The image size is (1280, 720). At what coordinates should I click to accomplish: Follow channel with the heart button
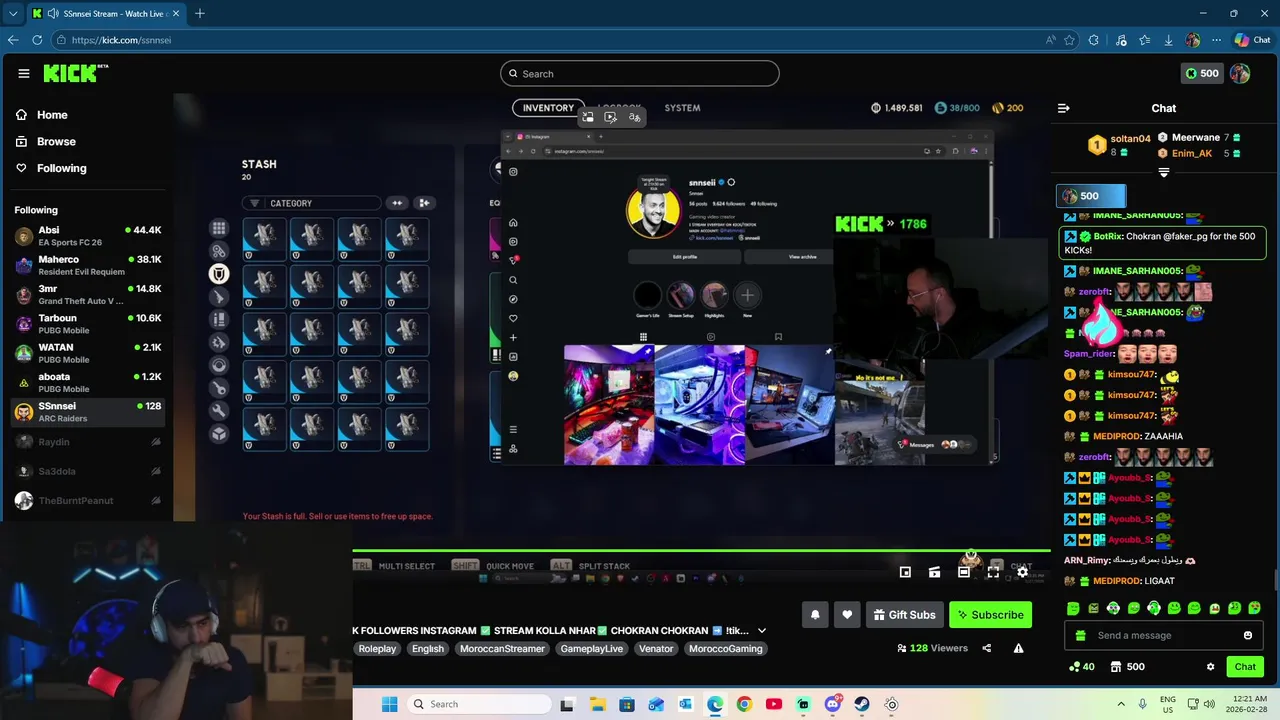[847, 615]
